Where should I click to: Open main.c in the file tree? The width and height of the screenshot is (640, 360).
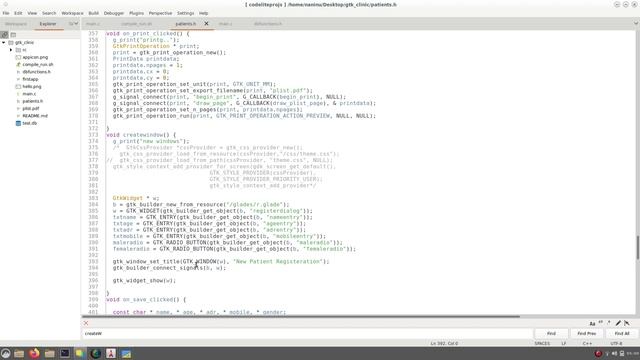coord(29,94)
